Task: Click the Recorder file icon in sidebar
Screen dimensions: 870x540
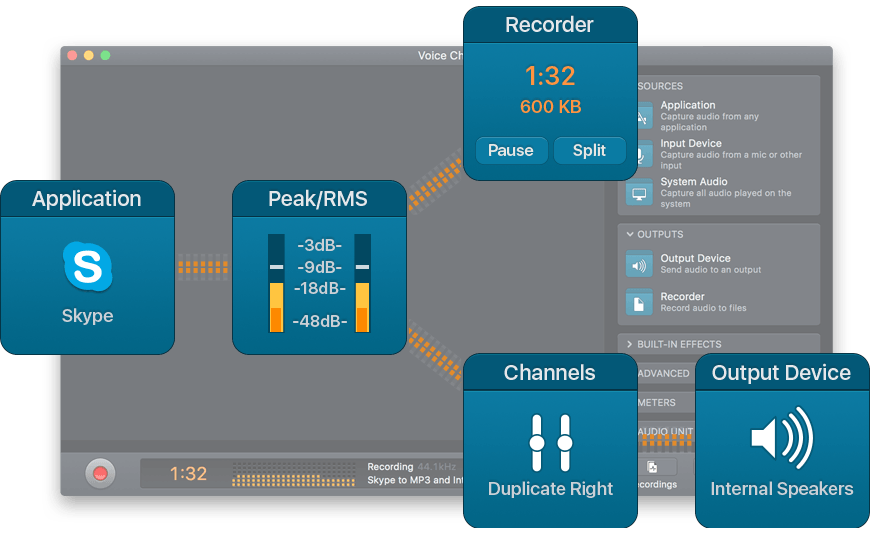Action: [x=639, y=302]
